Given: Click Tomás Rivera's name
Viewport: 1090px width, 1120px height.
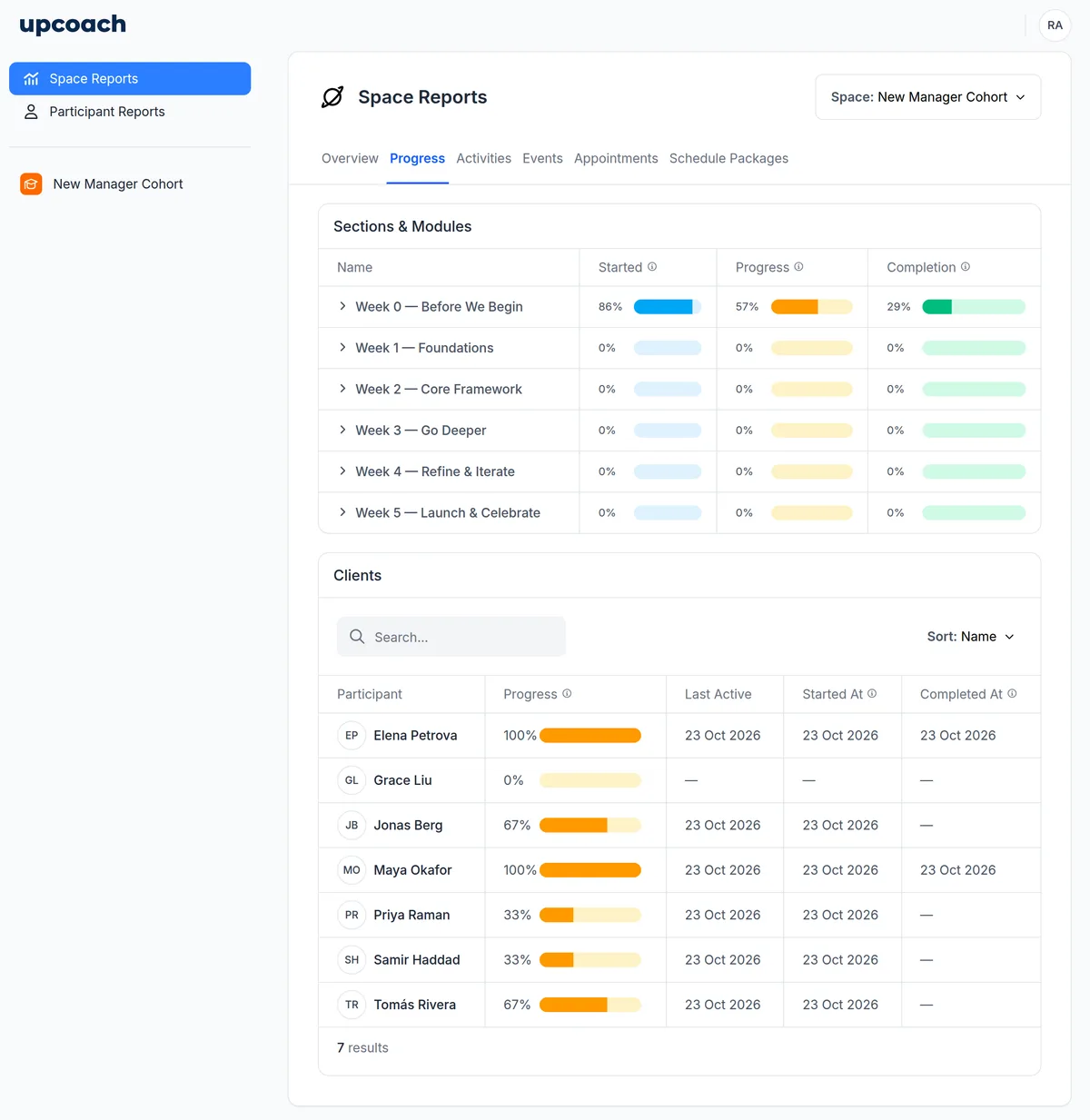Looking at the screenshot, I should (415, 1005).
